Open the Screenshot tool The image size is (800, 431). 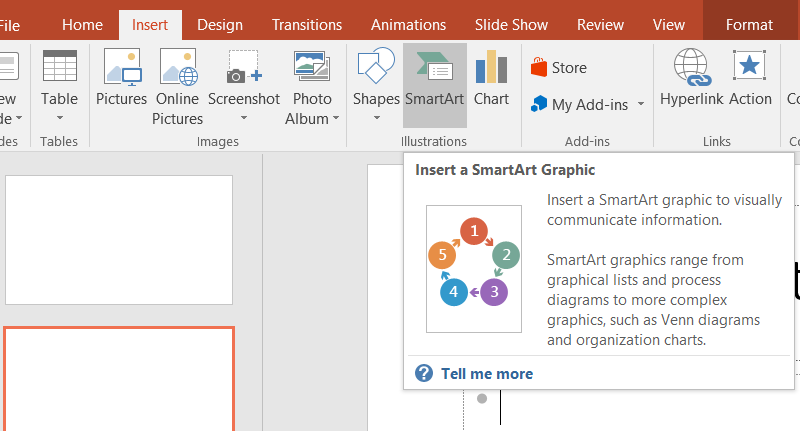point(243,68)
